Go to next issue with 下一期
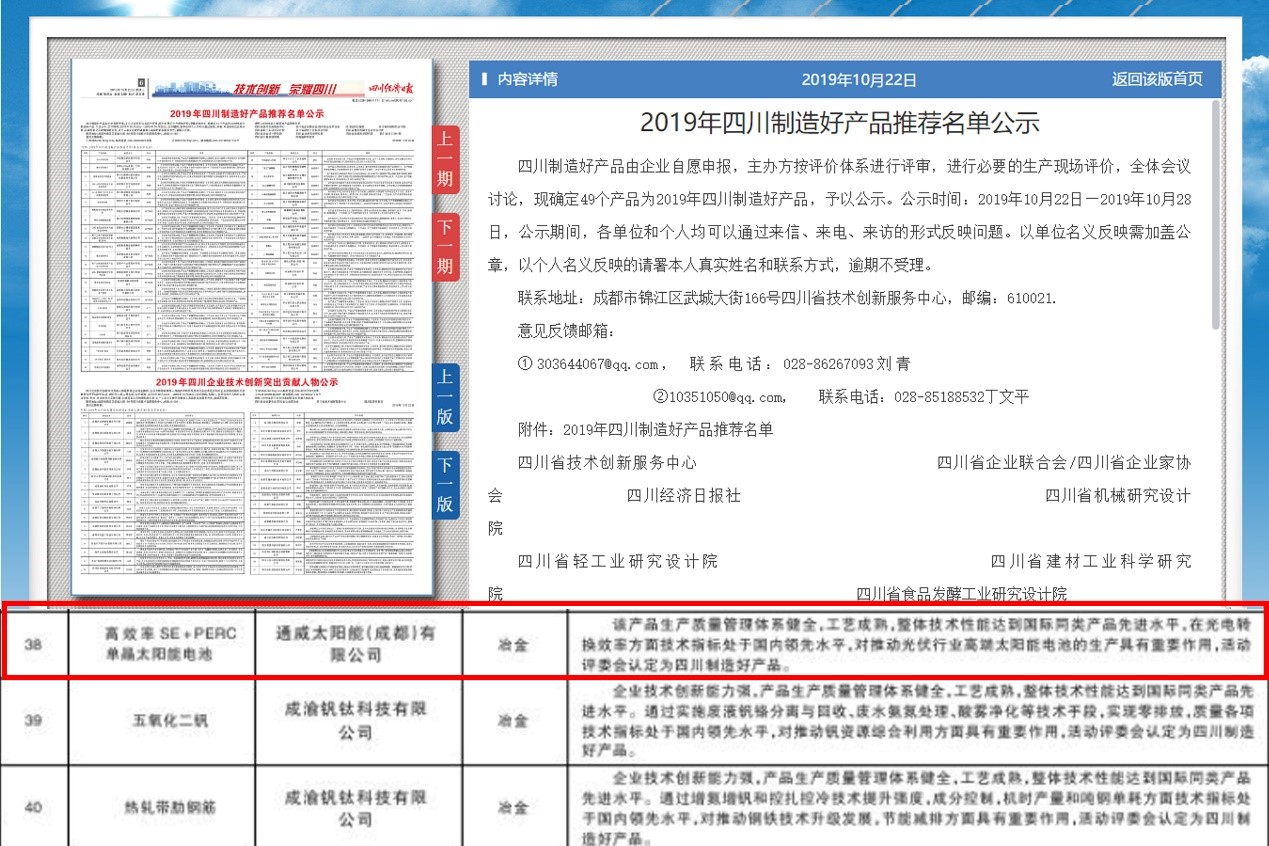The height and width of the screenshot is (846, 1269). pyautogui.click(x=445, y=246)
